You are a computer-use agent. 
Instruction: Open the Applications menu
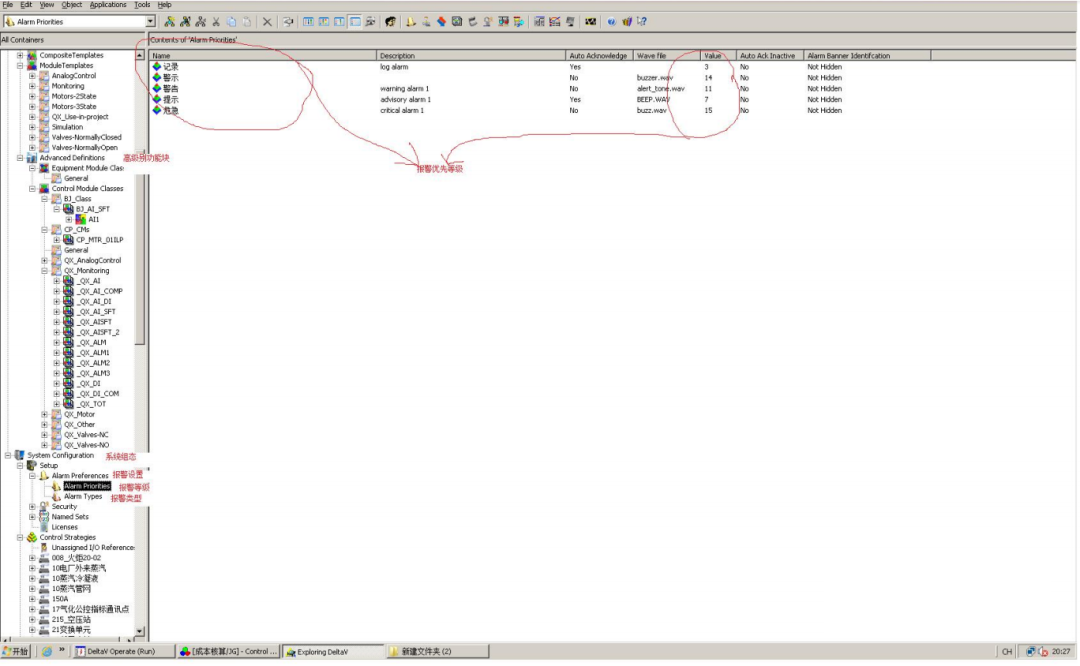[108, 5]
